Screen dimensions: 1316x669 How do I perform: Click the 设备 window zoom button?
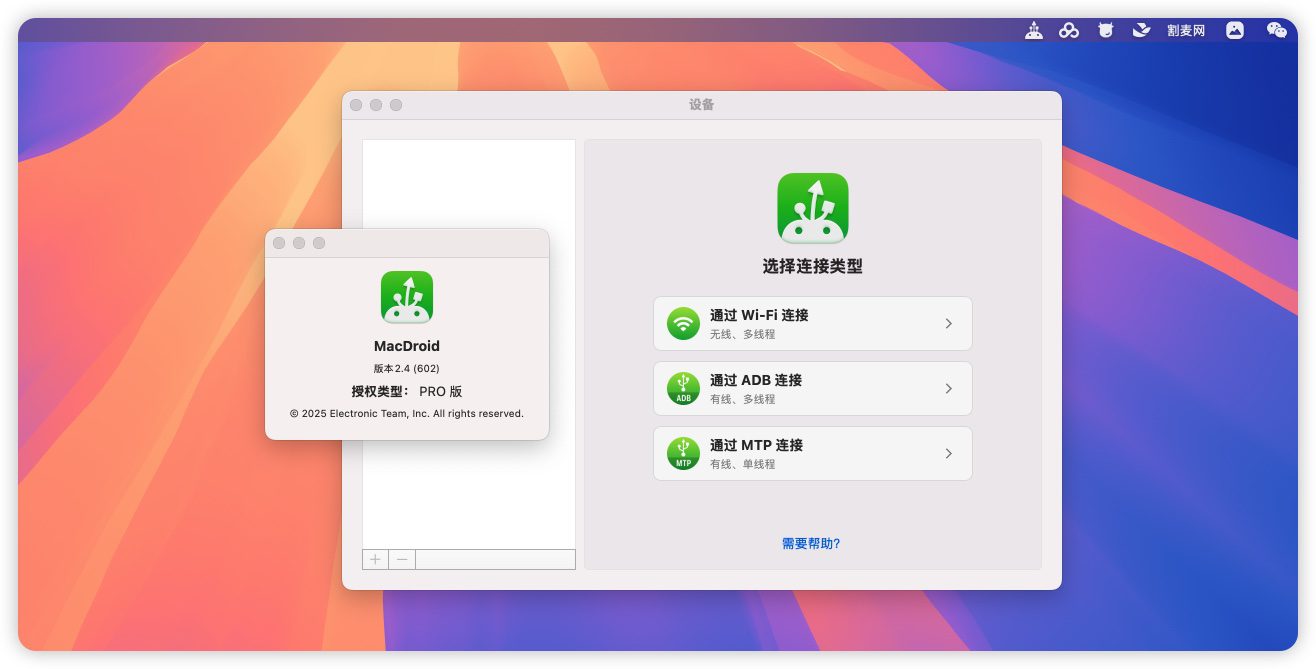pos(396,105)
